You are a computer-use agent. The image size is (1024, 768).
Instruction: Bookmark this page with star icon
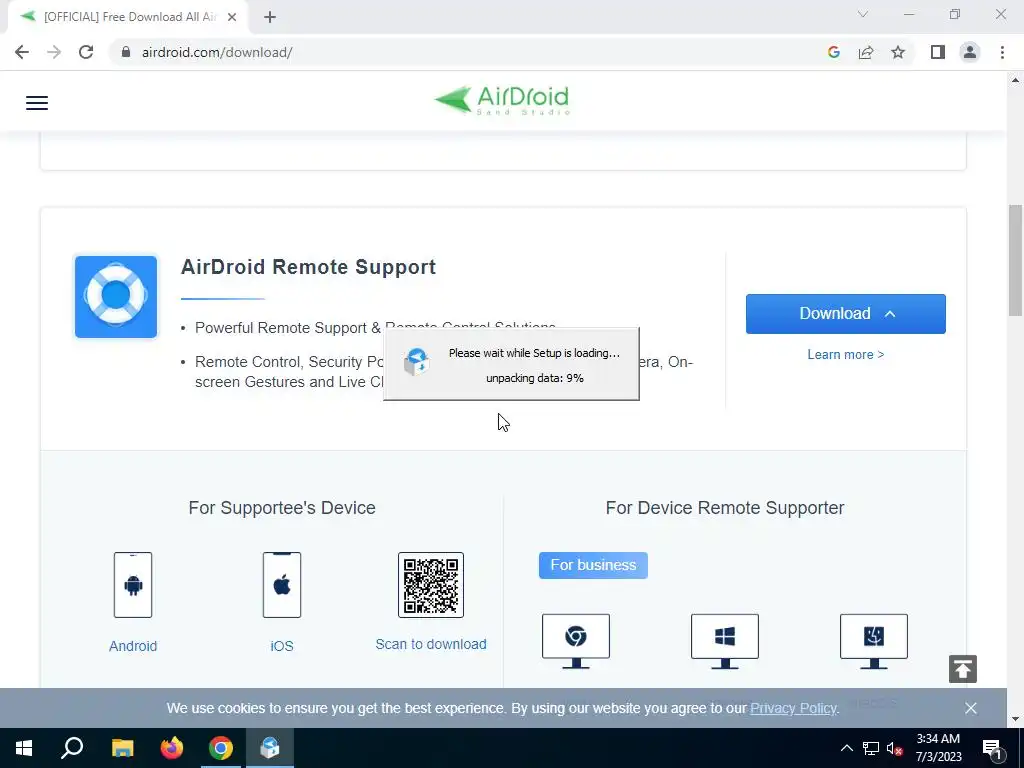coord(898,52)
